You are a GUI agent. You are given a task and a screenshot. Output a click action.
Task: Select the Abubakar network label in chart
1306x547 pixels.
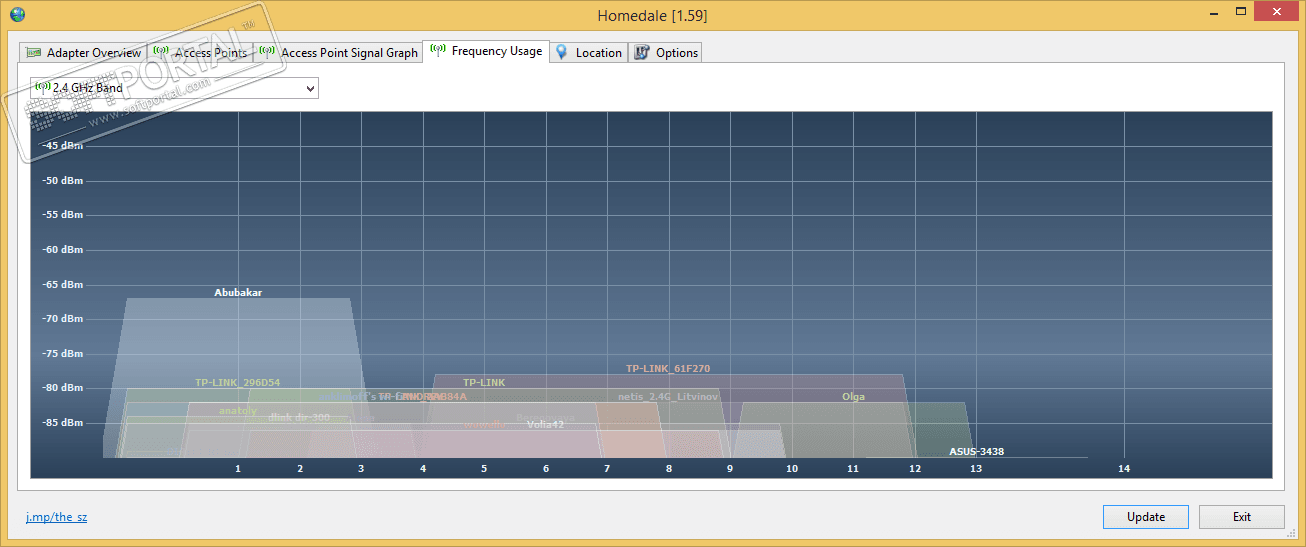(x=238, y=293)
